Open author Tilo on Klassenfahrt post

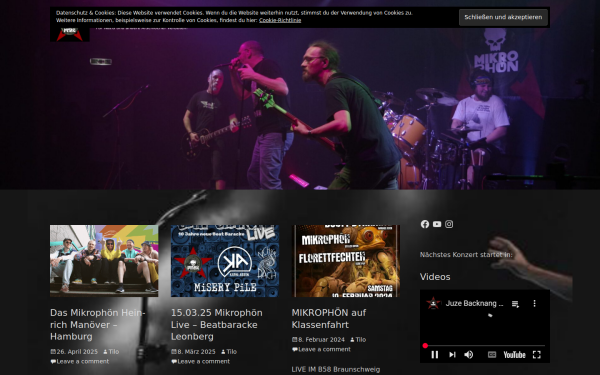(x=361, y=340)
